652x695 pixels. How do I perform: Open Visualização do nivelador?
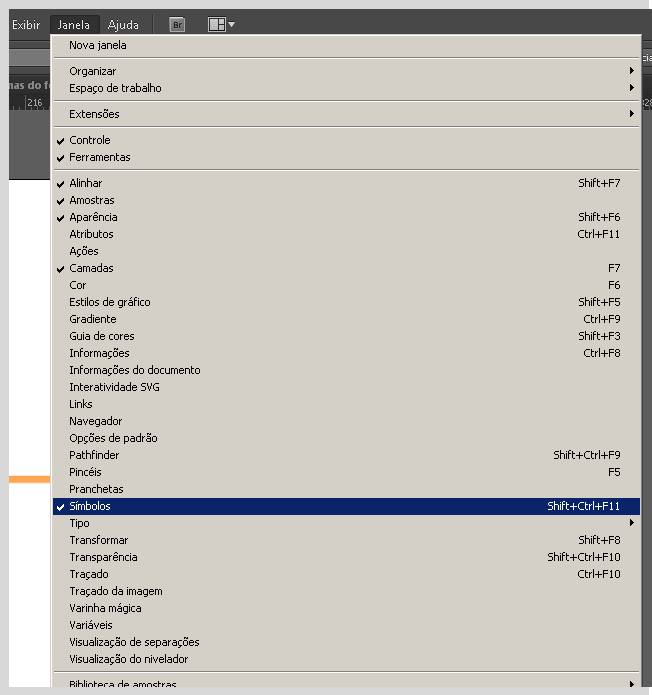pyautogui.click(x=347, y=659)
